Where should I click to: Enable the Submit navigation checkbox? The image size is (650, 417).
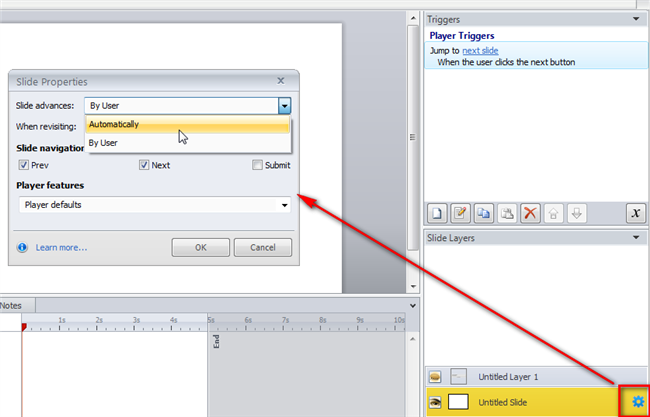pyautogui.click(x=257, y=165)
